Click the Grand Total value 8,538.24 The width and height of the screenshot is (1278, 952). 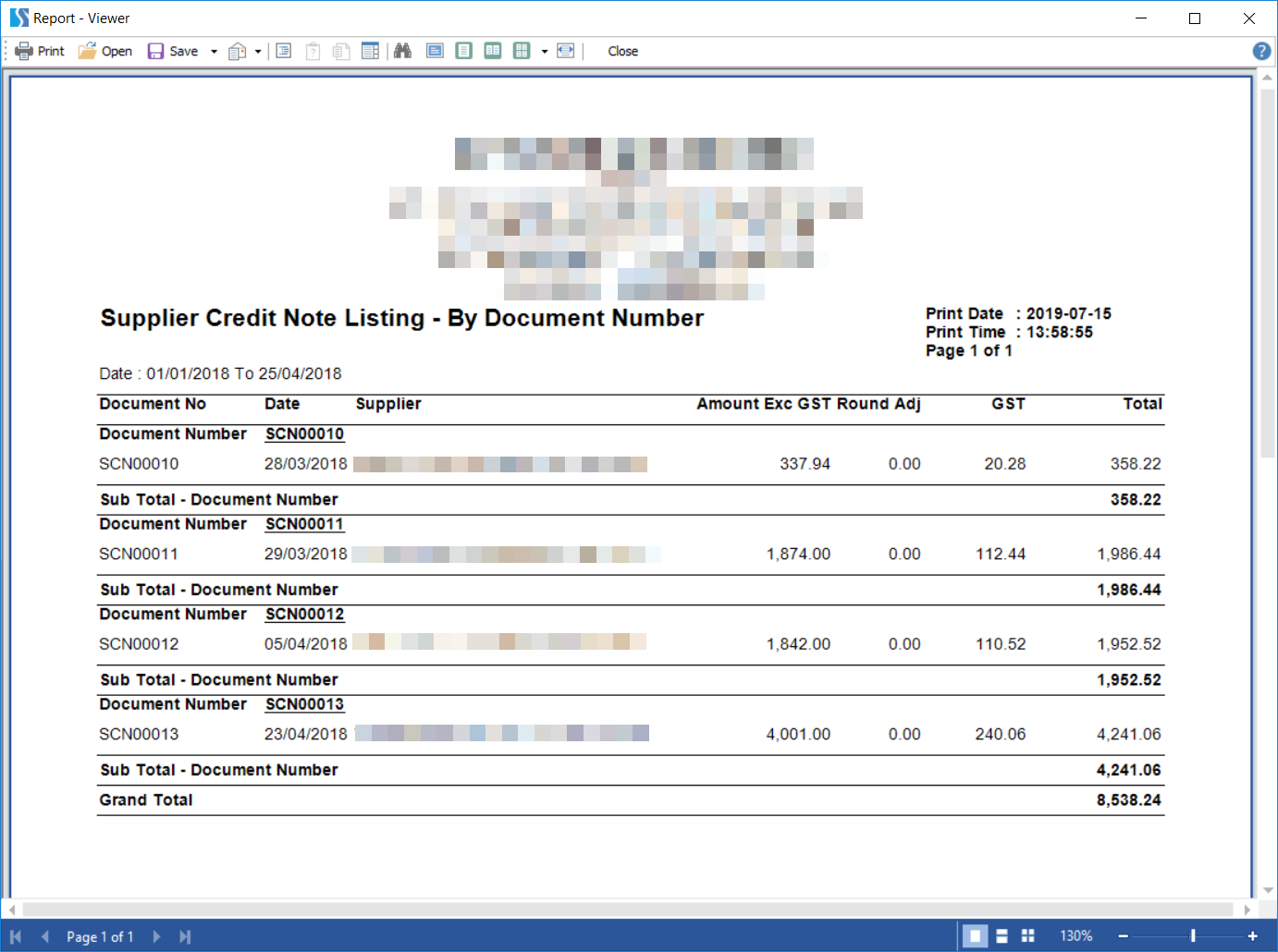pos(1128,800)
